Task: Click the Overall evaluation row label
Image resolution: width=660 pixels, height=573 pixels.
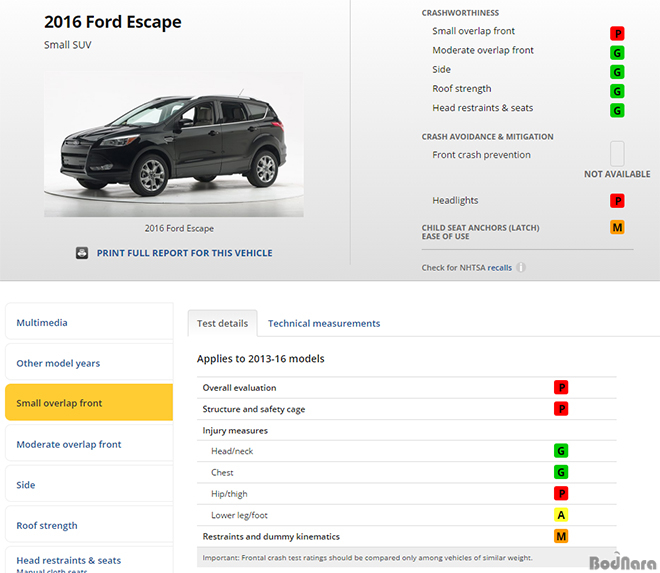Action: (x=240, y=388)
